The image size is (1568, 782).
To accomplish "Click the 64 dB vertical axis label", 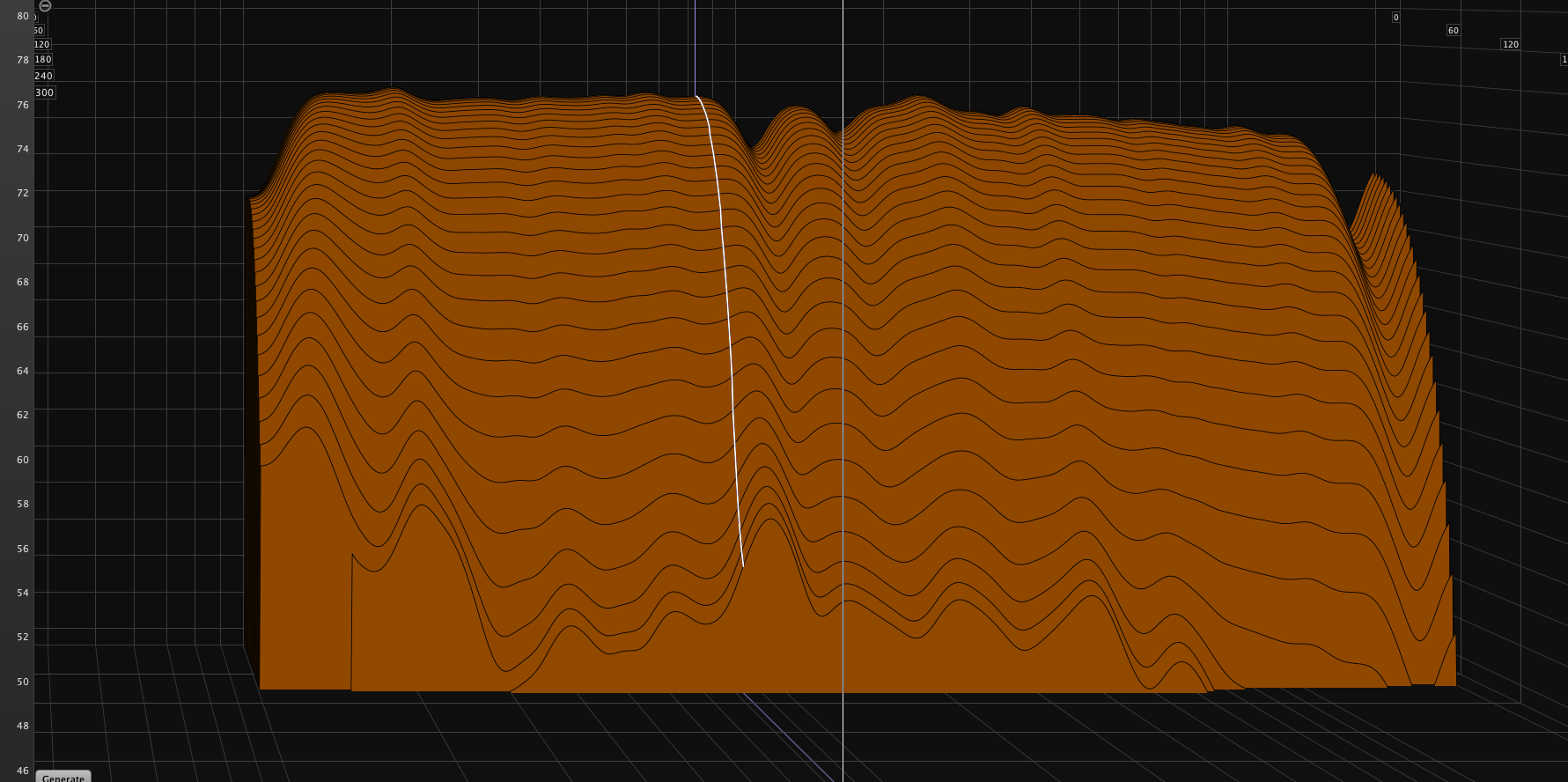I will click(23, 371).
